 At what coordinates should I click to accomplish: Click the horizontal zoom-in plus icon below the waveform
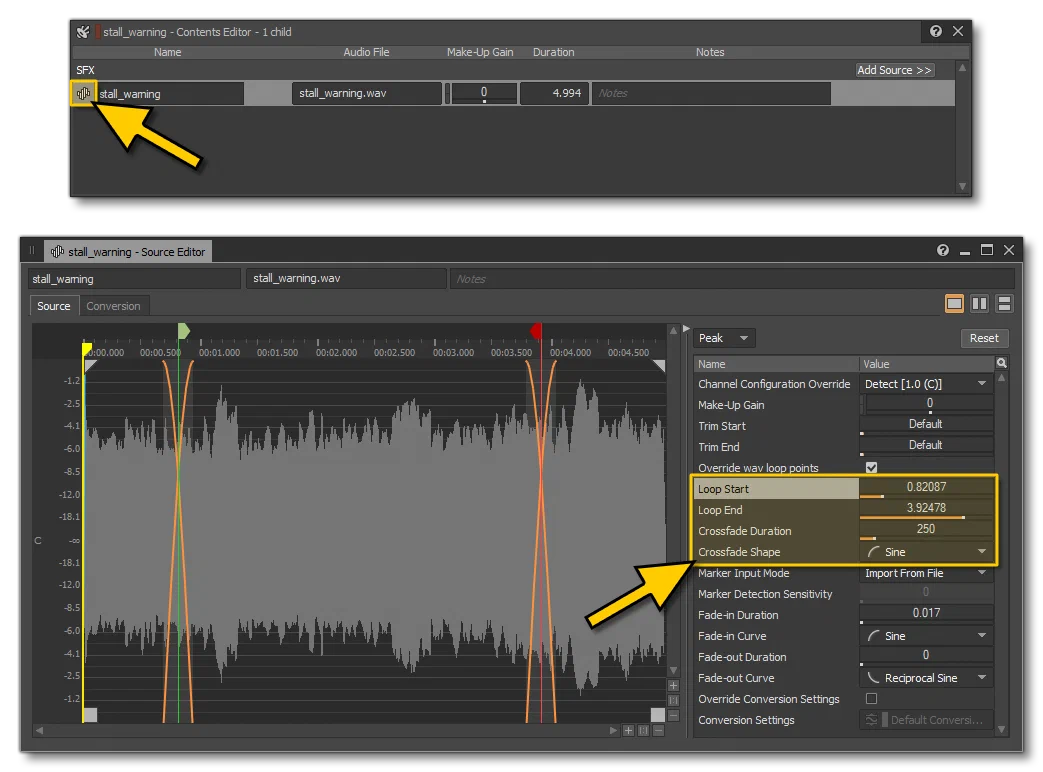click(628, 730)
